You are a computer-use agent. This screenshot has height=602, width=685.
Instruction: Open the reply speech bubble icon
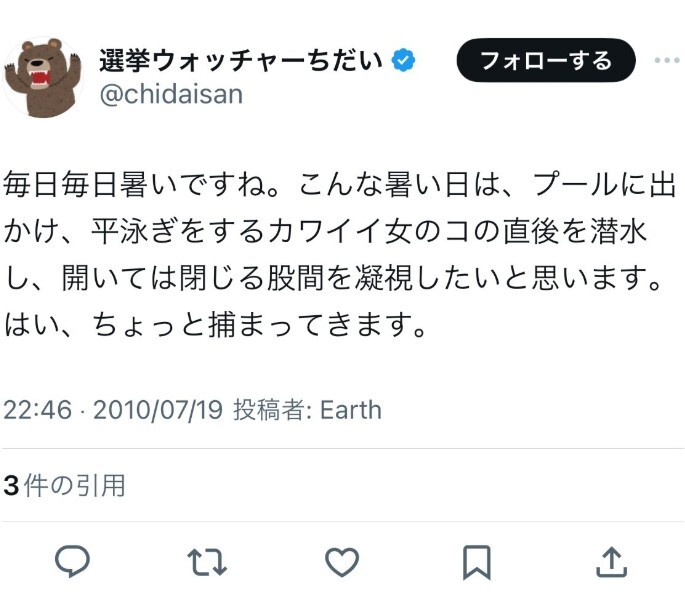[x=72, y=561]
